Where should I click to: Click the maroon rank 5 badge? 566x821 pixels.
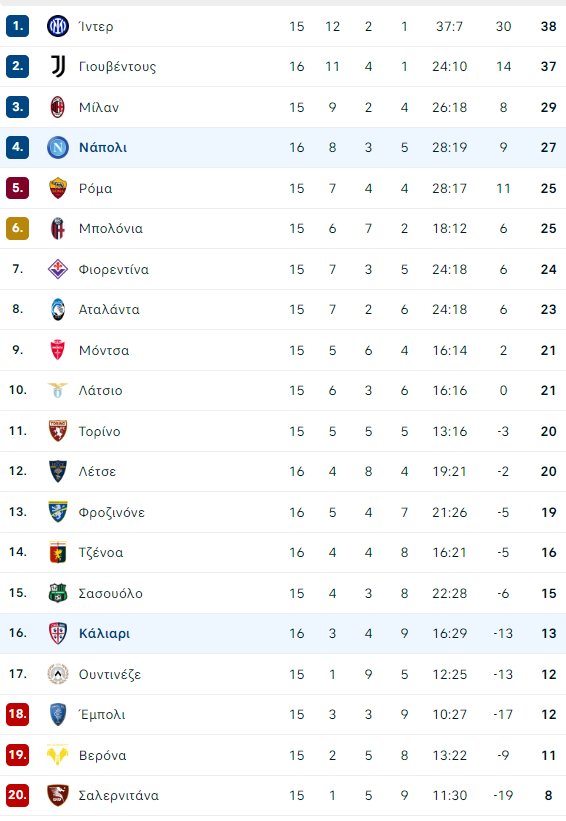(17, 188)
